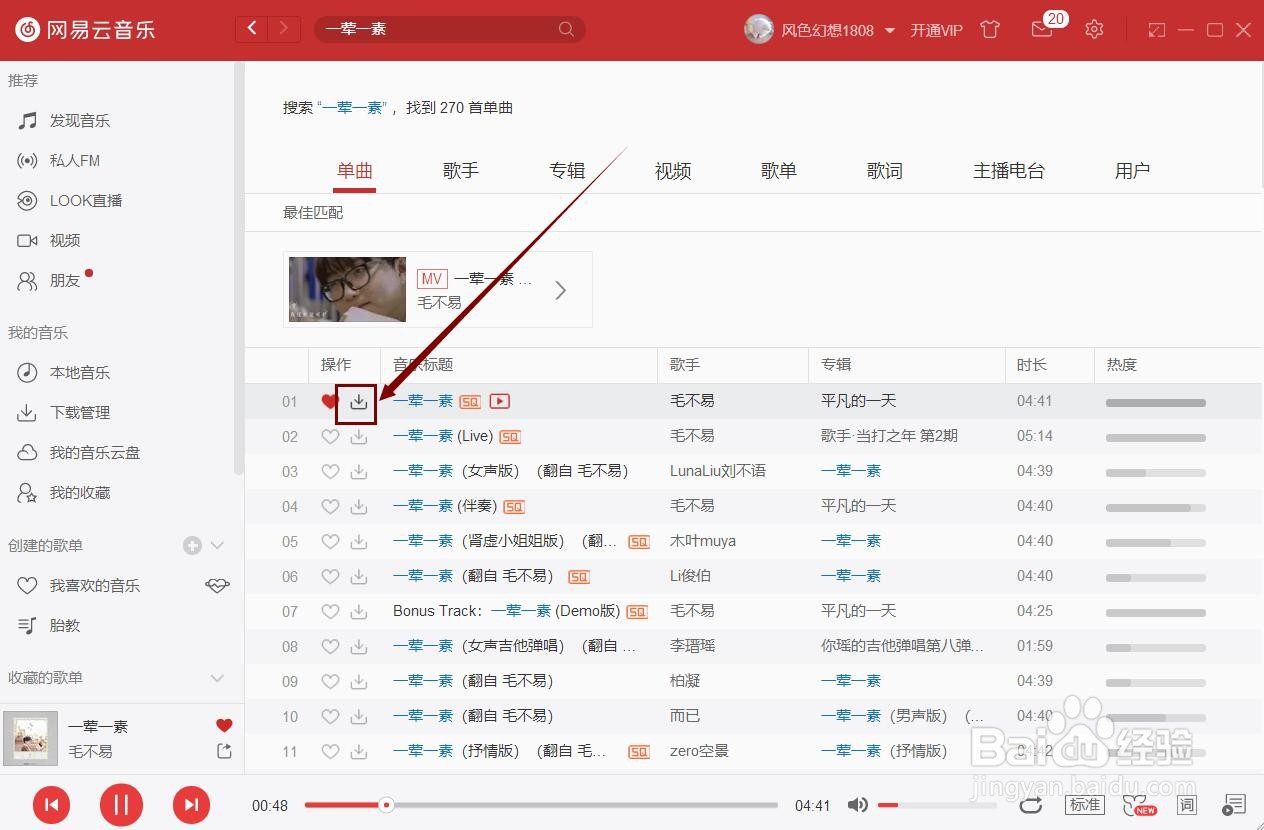Open message inbox with 20 badge

(1042, 29)
